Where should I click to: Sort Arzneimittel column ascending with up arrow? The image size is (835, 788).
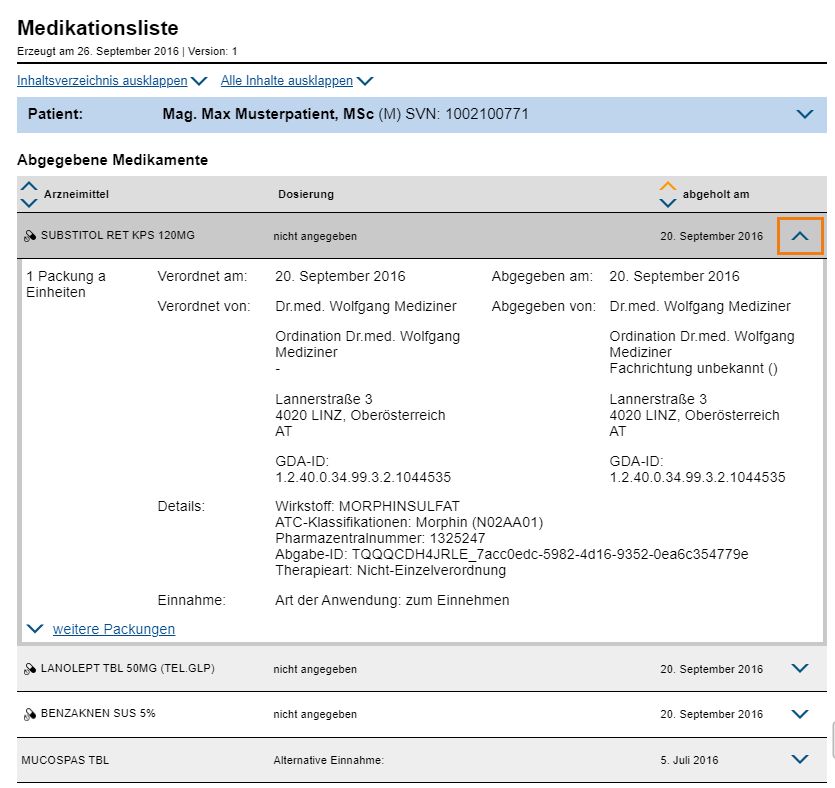click(x=29, y=186)
